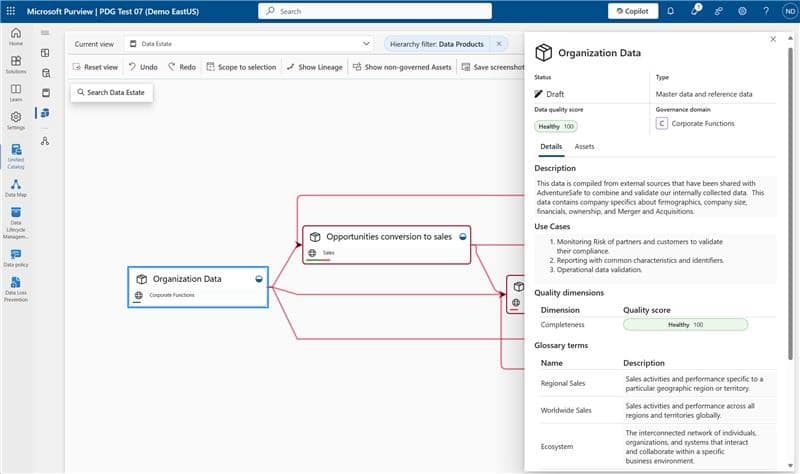
Task: Close the Organization Data details panel
Action: [773, 39]
